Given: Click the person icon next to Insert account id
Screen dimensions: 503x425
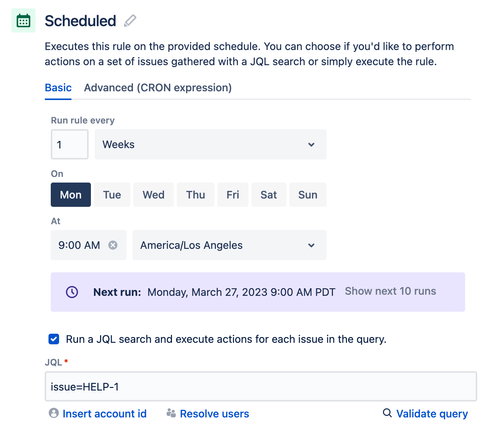Looking at the screenshot, I should click(x=54, y=413).
